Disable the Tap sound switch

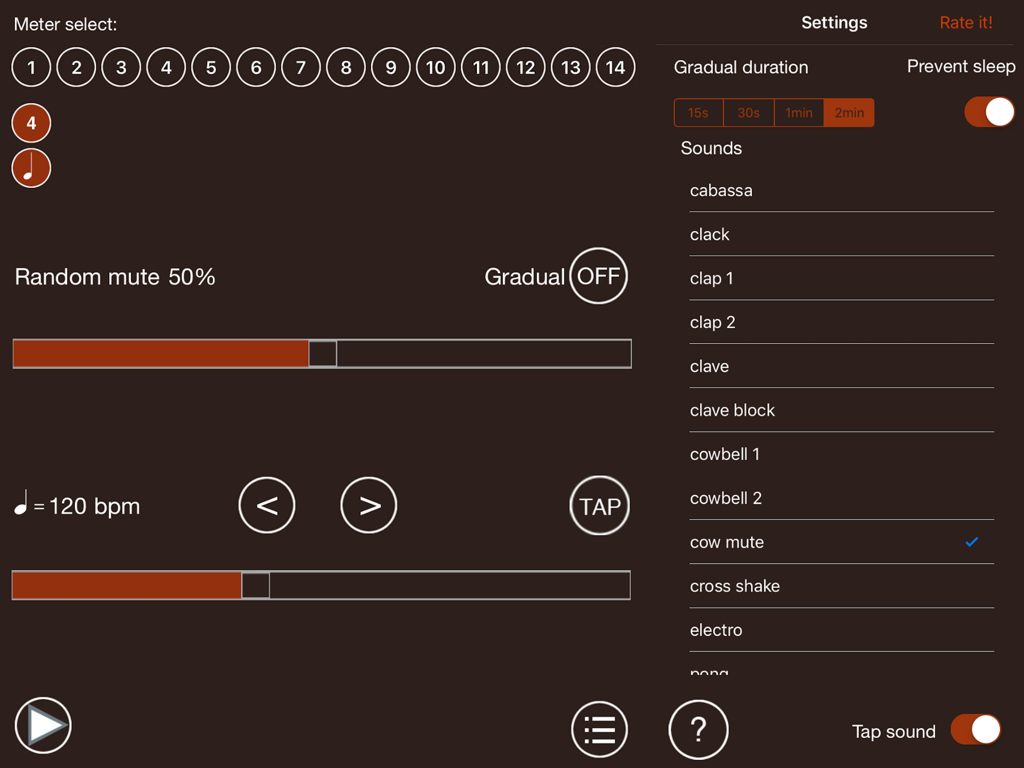click(x=975, y=730)
